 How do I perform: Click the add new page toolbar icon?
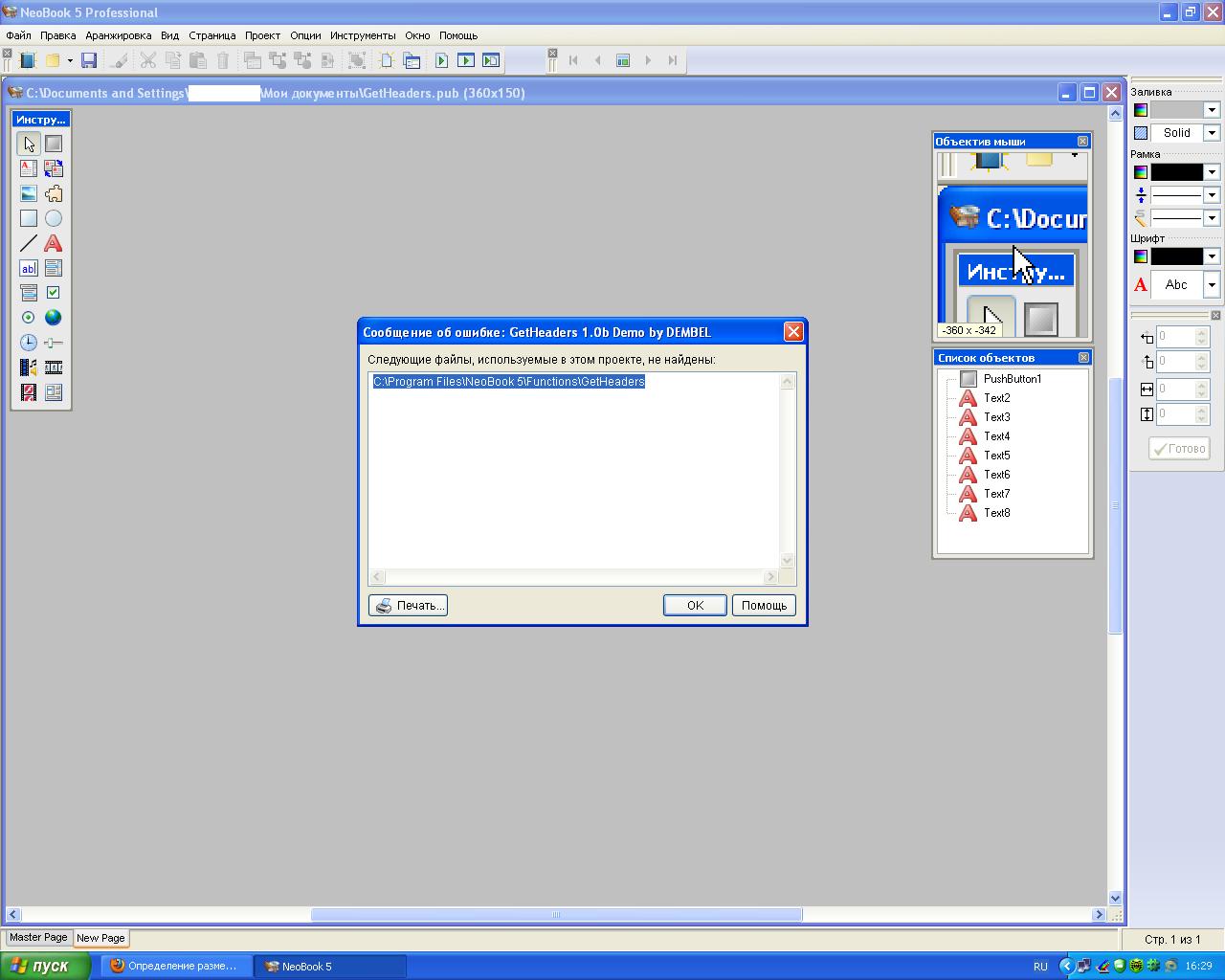pos(387,60)
